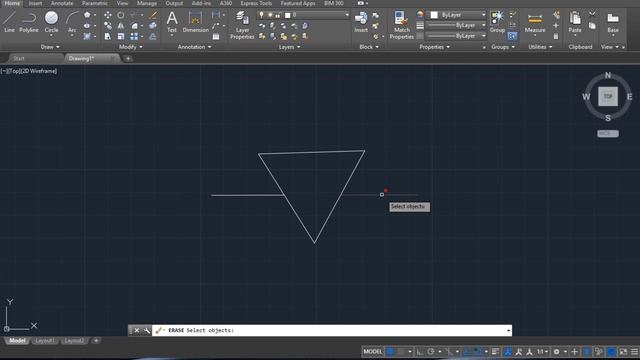Toggle layer on/off lightbulb icon
This screenshot has width=640, height=360.
(261, 15)
